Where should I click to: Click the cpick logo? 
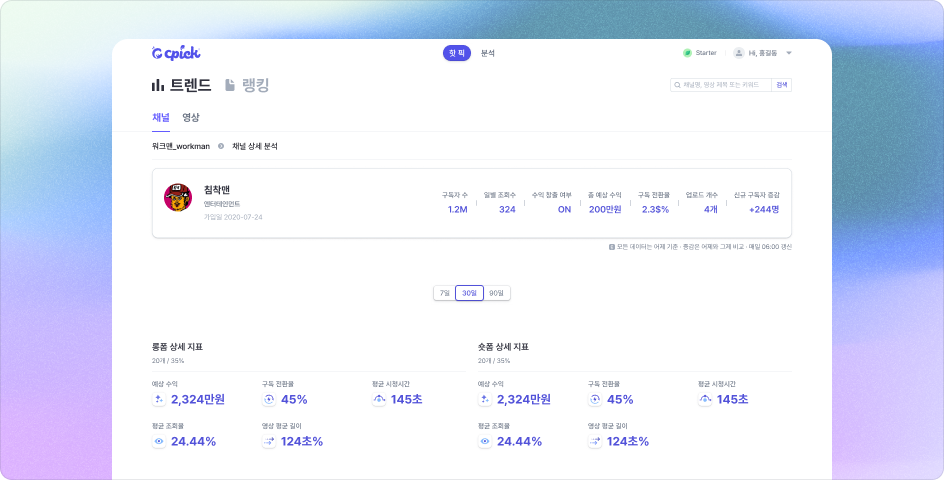(x=176, y=53)
